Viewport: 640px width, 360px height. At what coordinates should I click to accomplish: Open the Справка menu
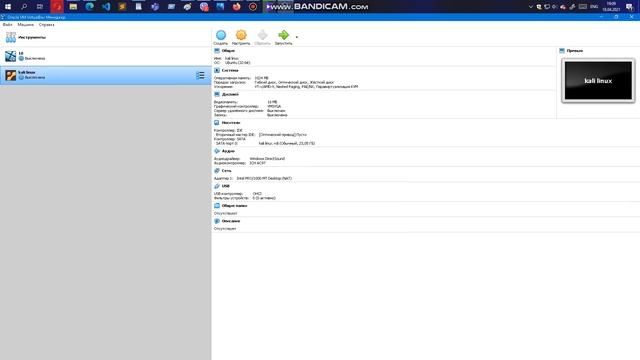coord(47,24)
